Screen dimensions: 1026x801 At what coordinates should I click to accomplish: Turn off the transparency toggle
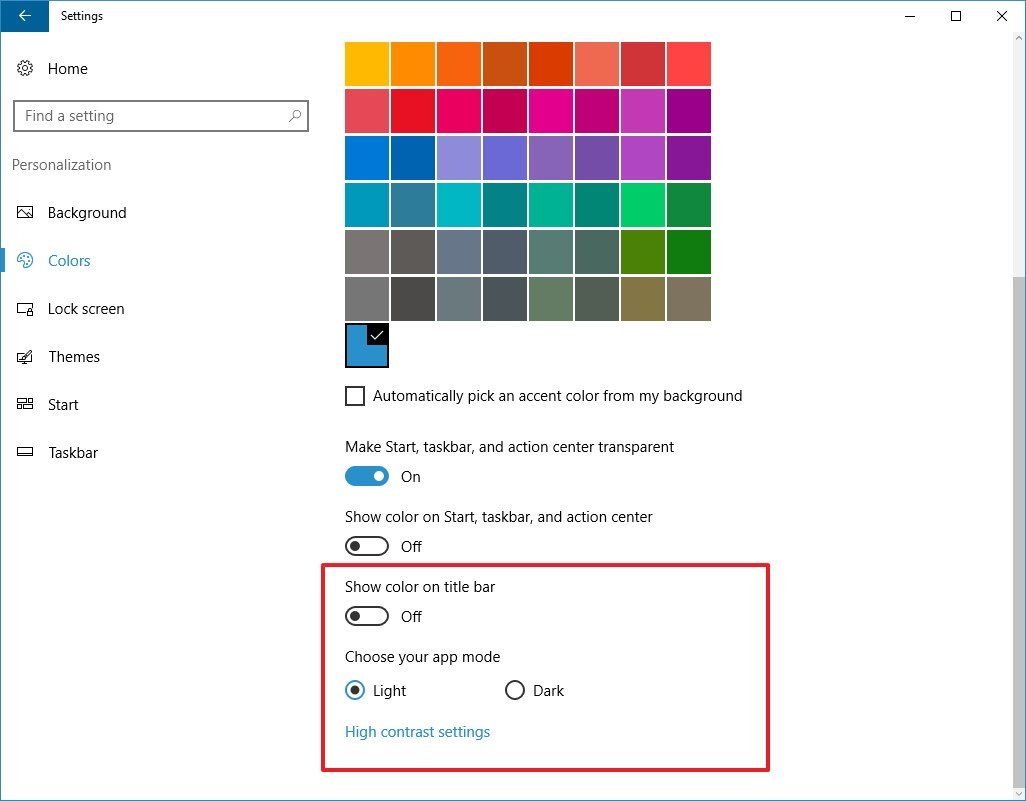[x=367, y=476]
